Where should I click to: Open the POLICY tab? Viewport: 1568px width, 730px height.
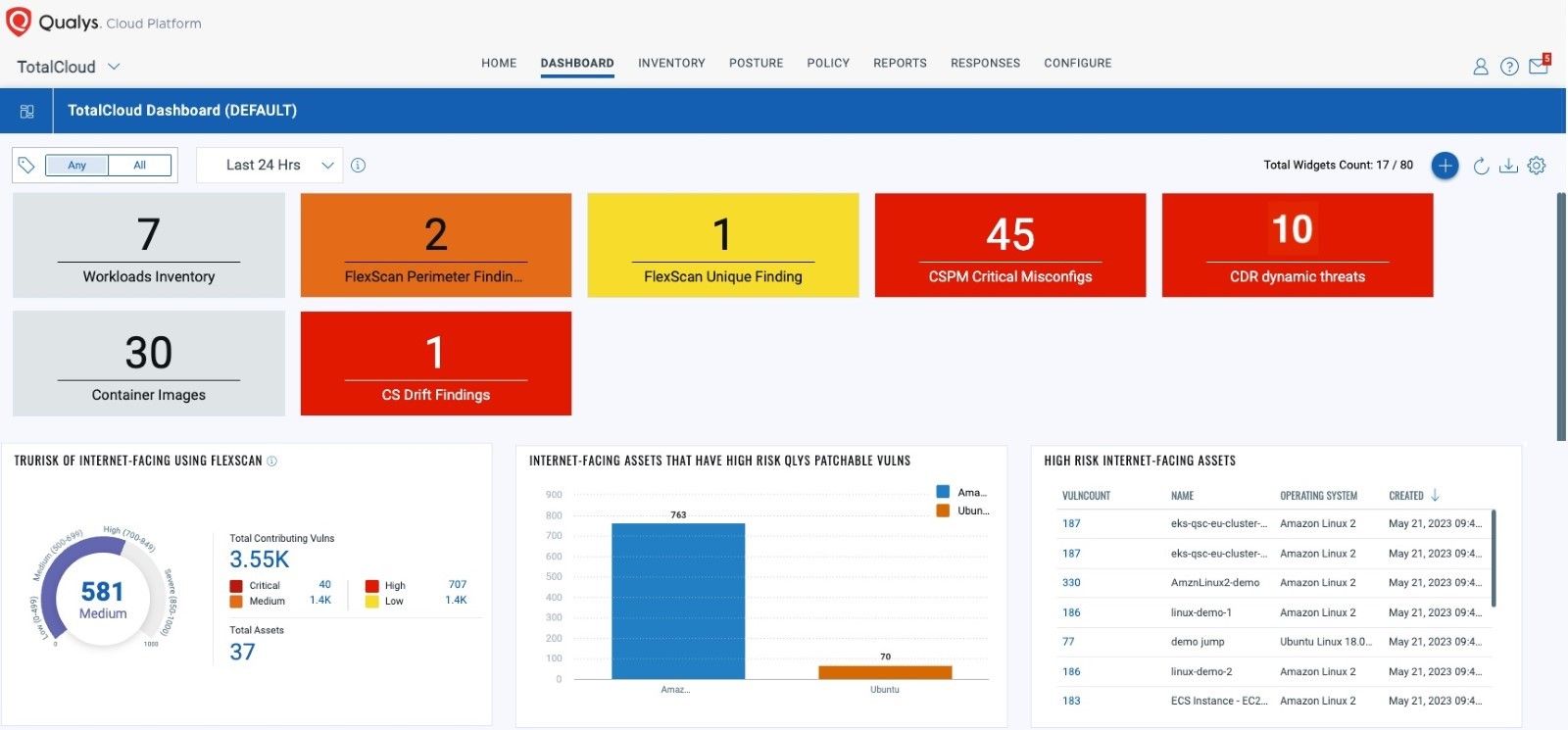click(828, 63)
